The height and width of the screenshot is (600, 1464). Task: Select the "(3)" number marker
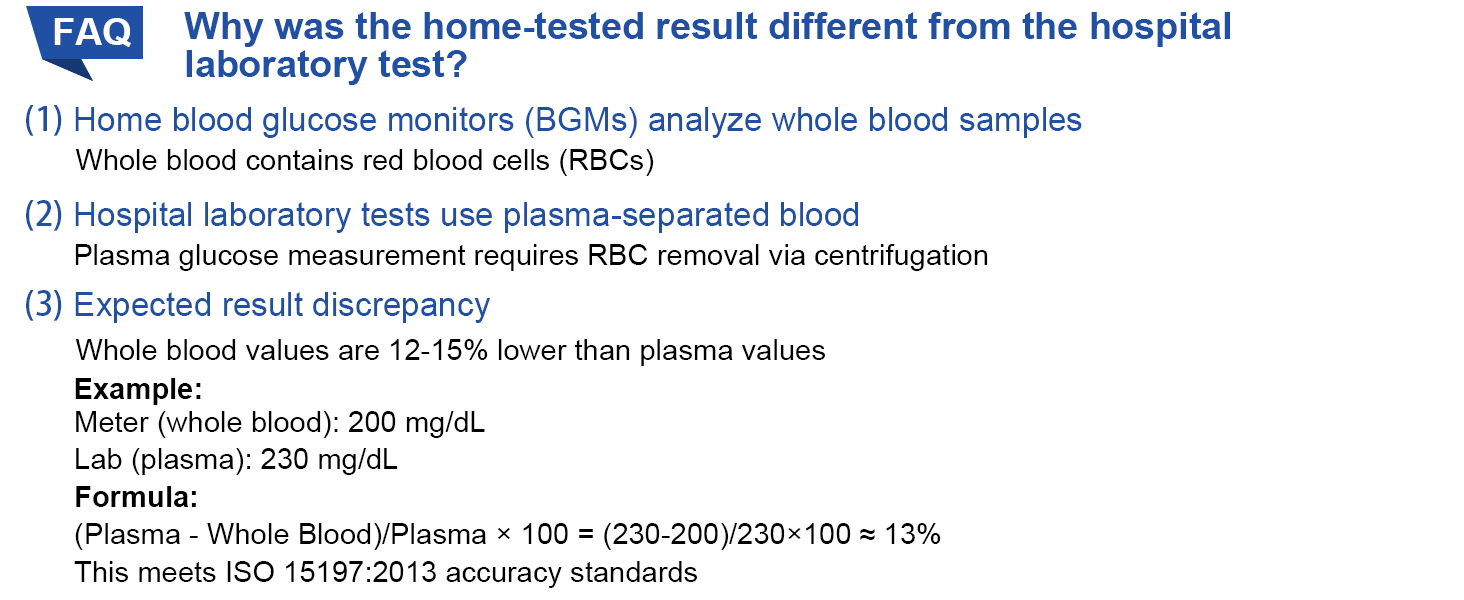coord(44,305)
